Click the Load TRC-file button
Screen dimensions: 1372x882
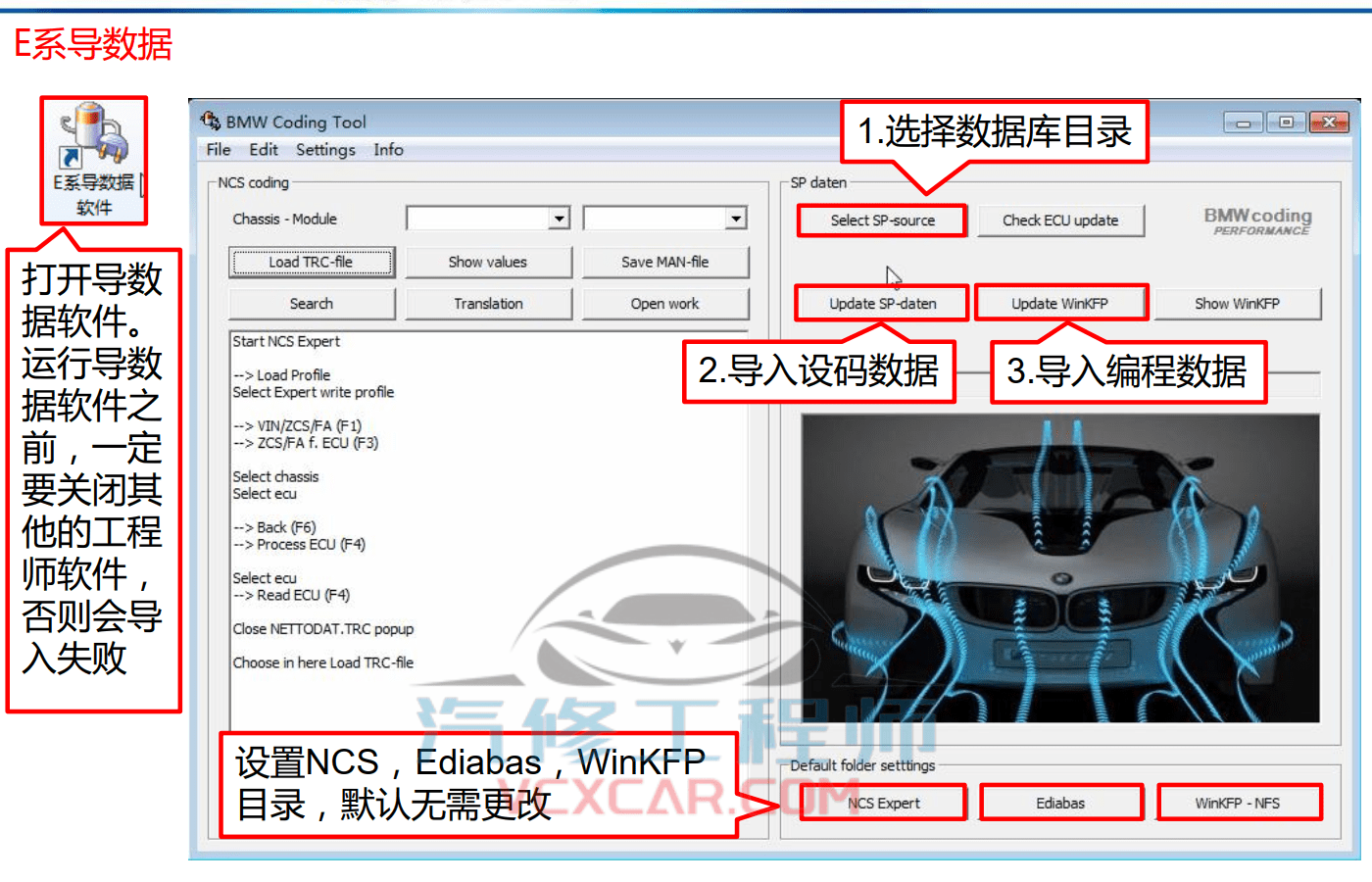tap(312, 262)
